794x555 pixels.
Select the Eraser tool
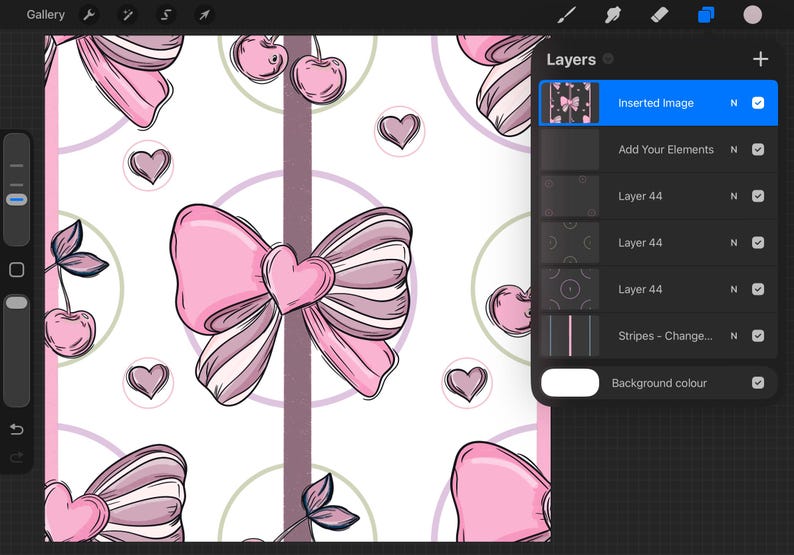[659, 15]
